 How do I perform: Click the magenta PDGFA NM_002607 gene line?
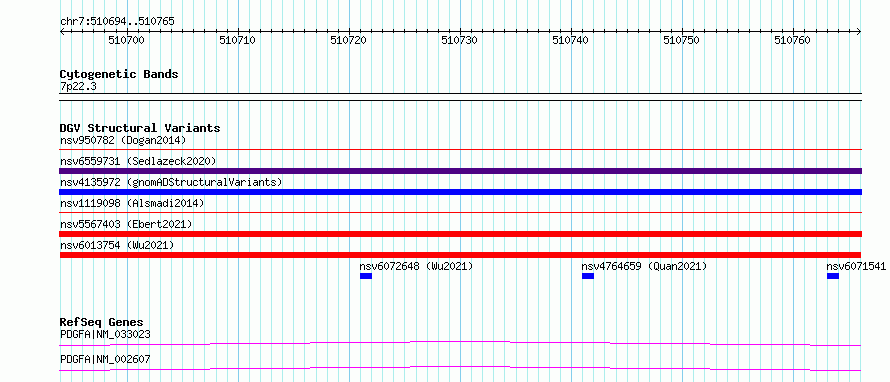[461, 368]
